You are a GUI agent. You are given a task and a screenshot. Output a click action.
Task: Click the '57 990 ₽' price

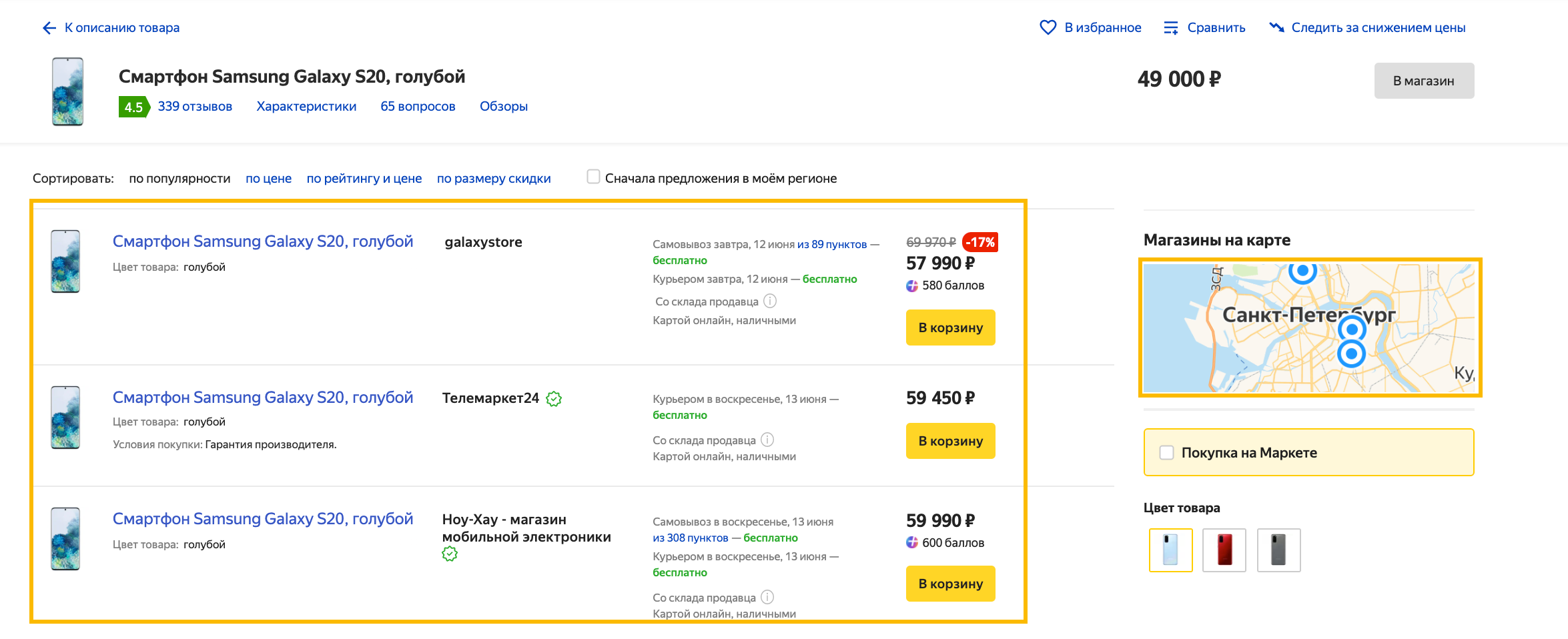tap(940, 263)
